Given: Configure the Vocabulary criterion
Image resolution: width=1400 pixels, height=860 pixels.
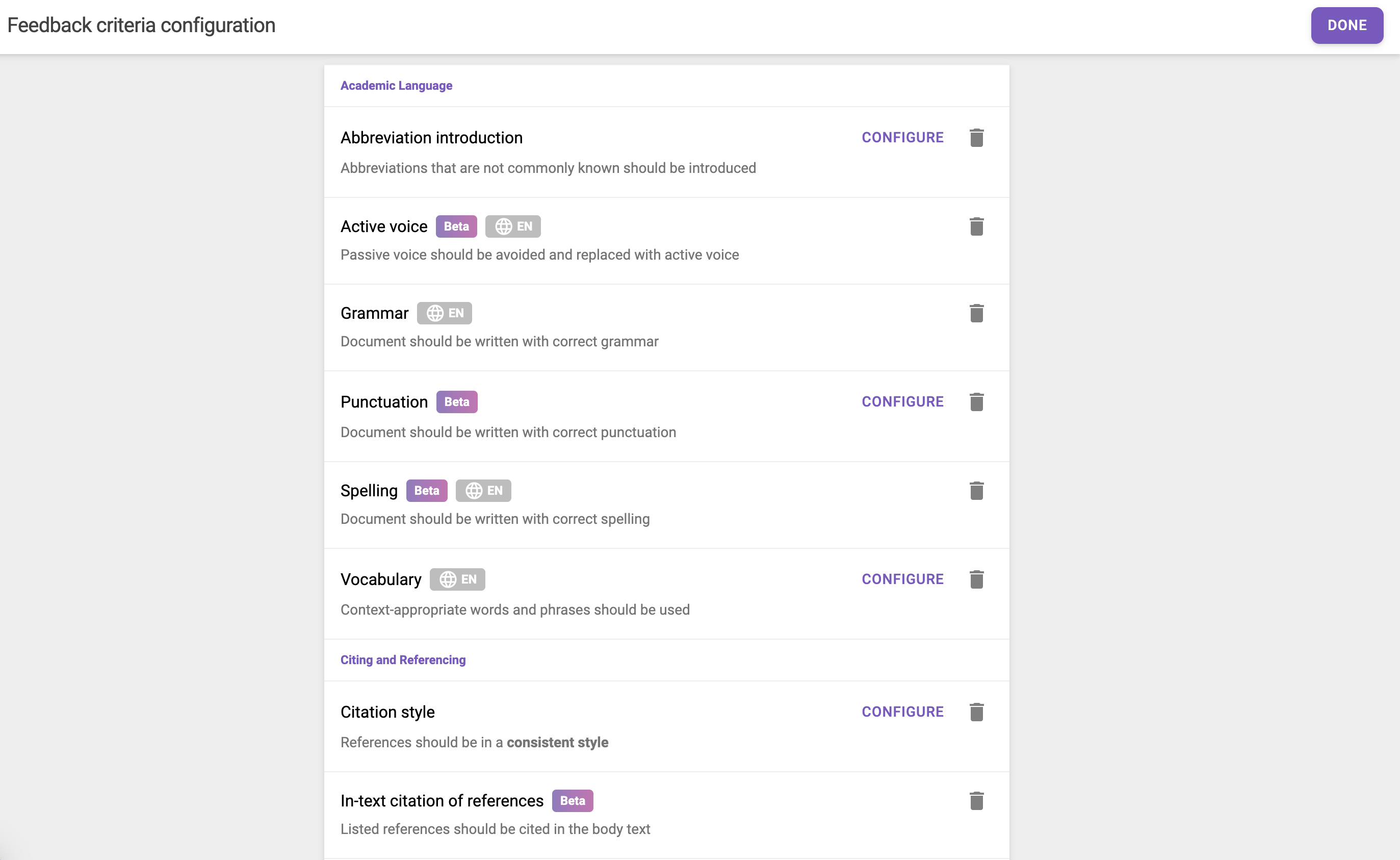Looking at the screenshot, I should pyautogui.click(x=902, y=579).
